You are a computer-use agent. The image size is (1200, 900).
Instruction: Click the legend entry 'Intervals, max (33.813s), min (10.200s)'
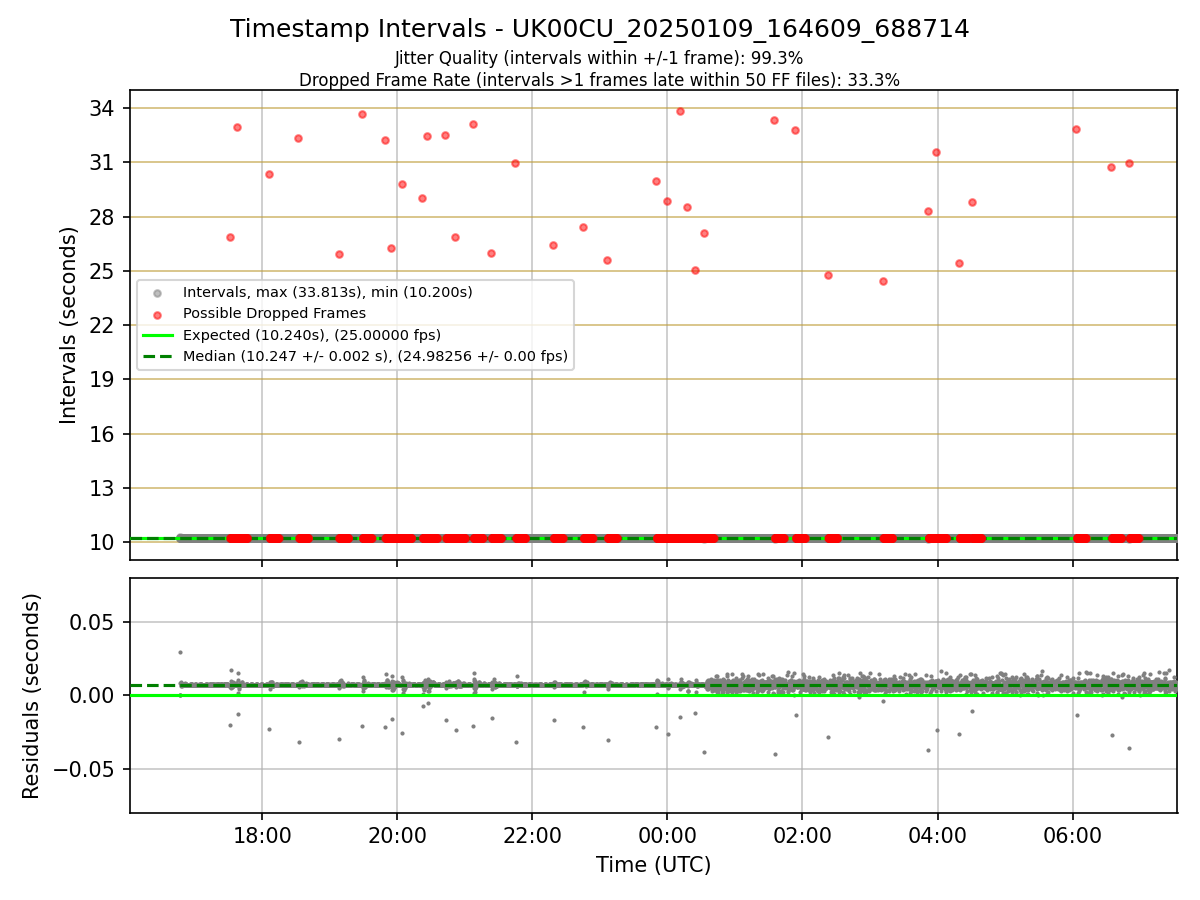tap(327, 292)
